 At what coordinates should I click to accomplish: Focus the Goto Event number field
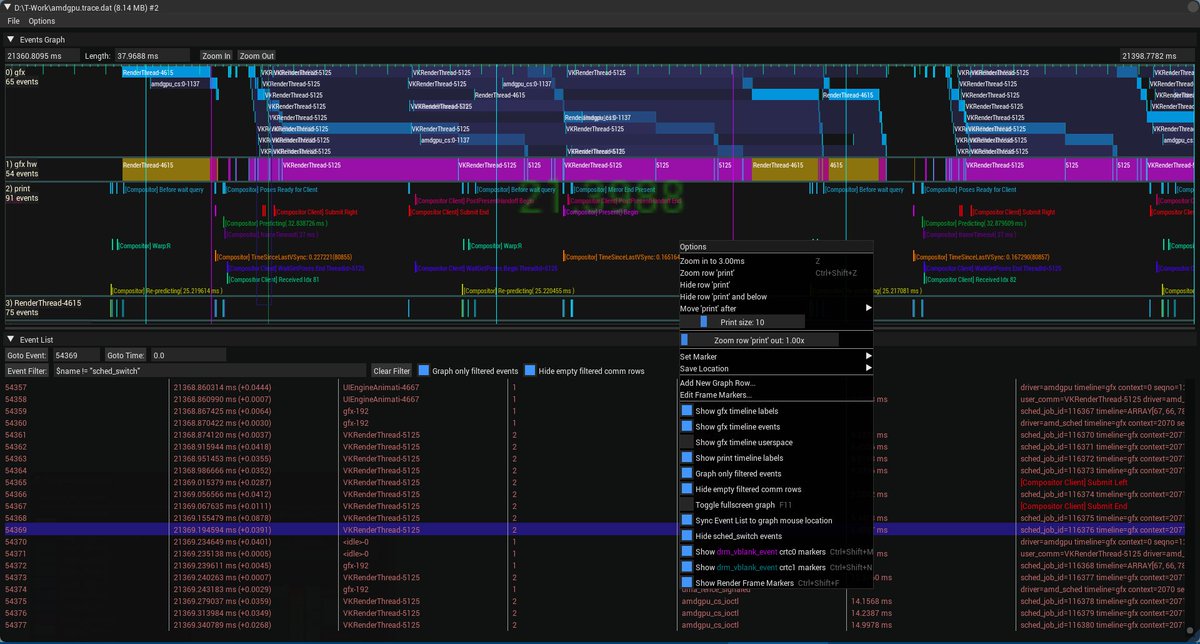click(x=76, y=355)
